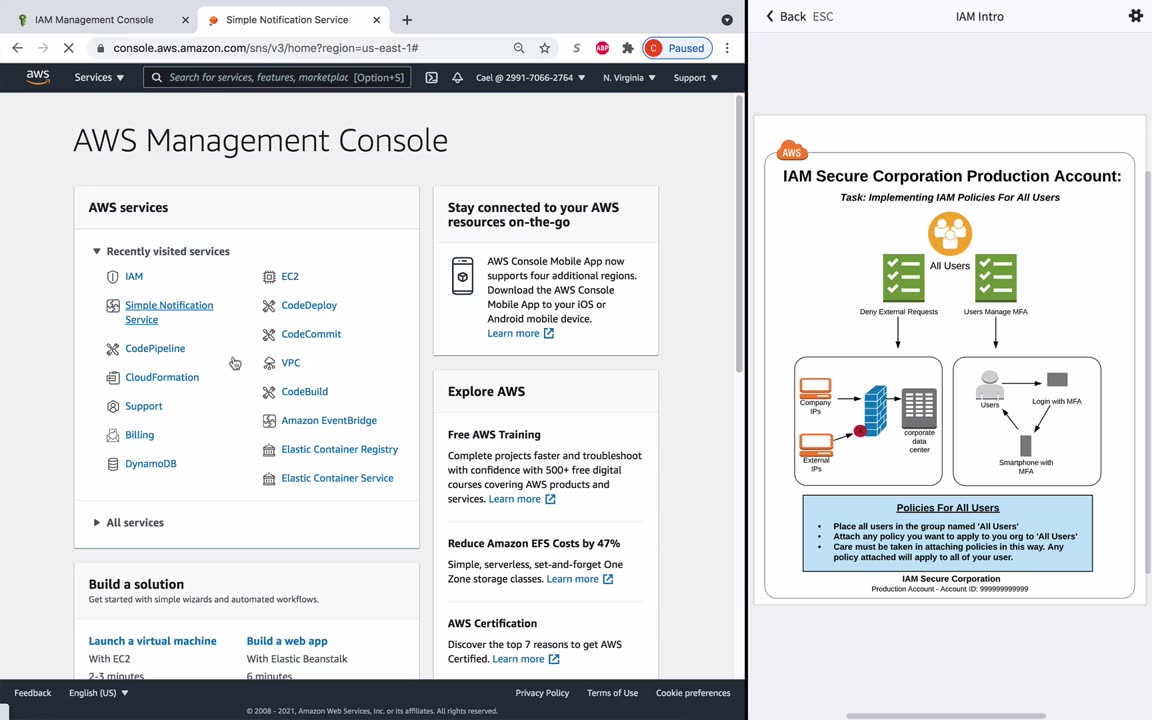This screenshot has width=1152, height=720.
Task: Click Learn more under Mobile App
Action: point(520,334)
